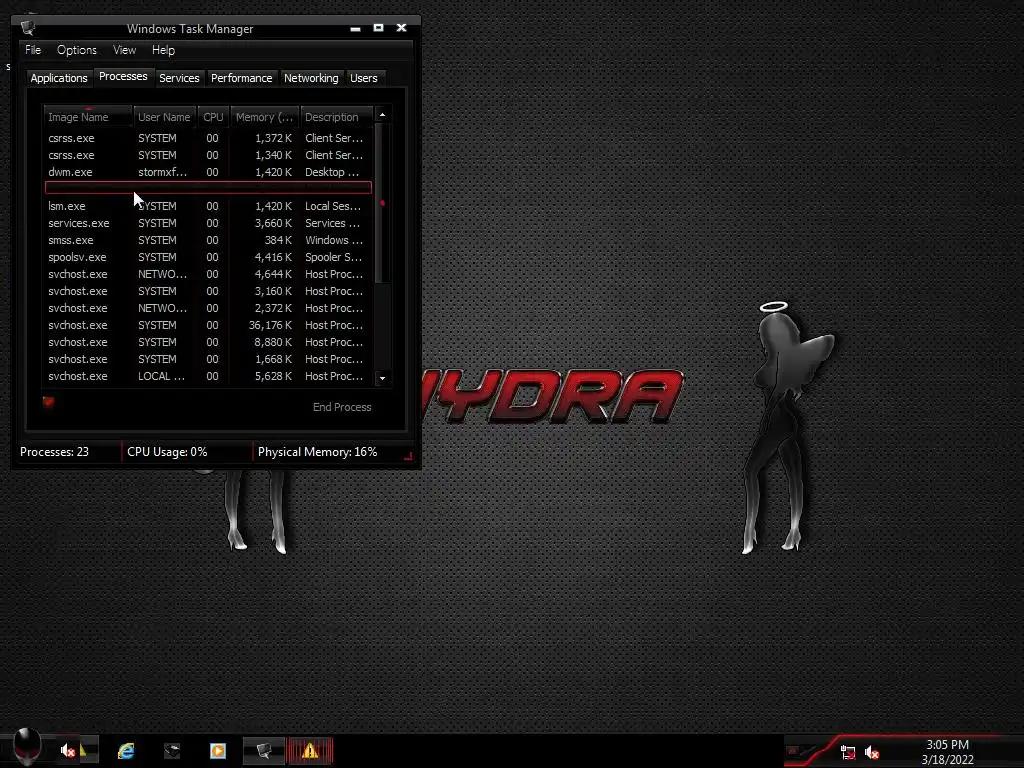Sort processes by User Name column
The width and height of the screenshot is (1024, 768).
[164, 117]
